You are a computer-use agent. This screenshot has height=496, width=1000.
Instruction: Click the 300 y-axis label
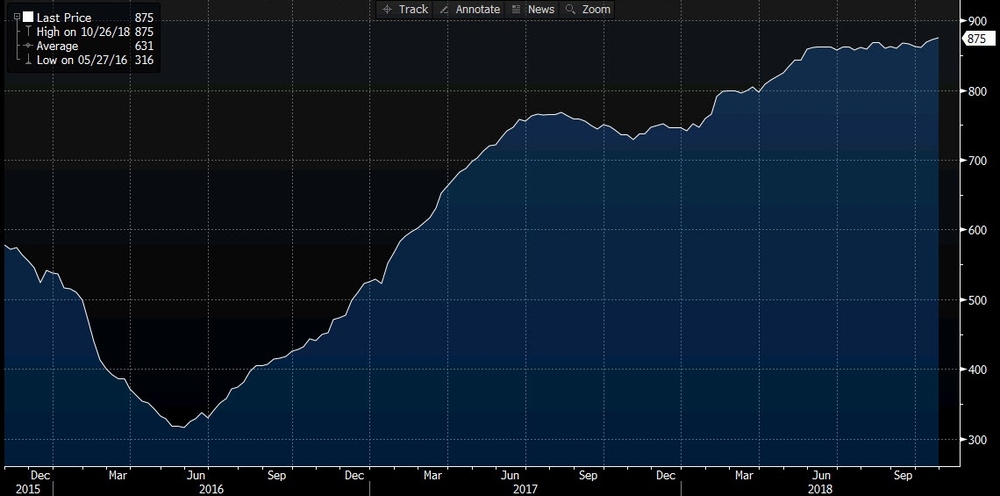coord(978,440)
